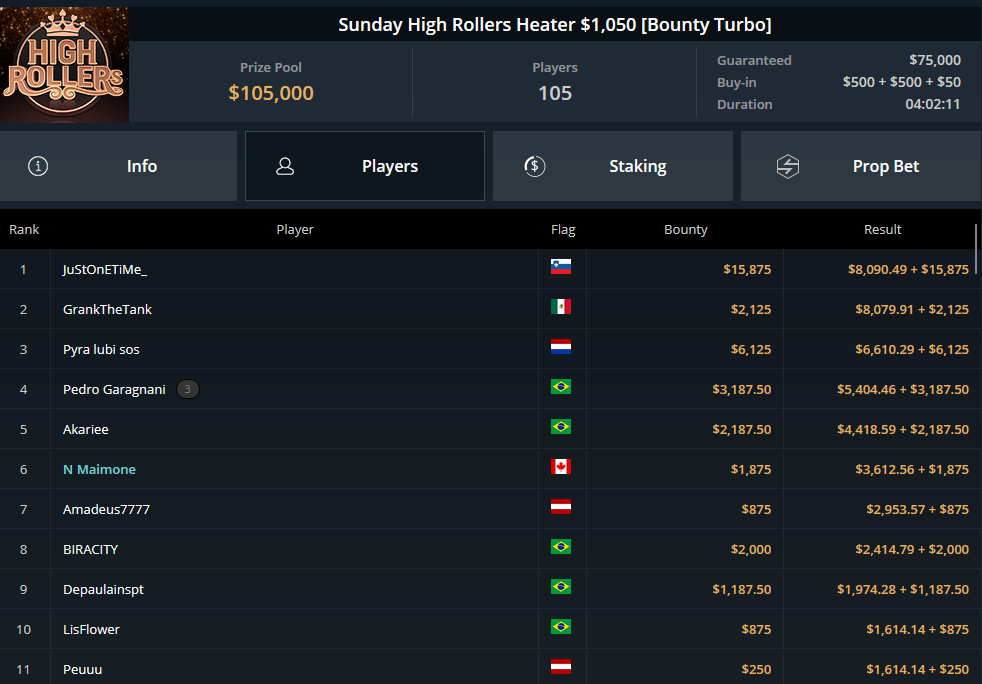Screen dimensions: 982x684
Task: Click the rank 1 cell
Action: (x=24, y=269)
